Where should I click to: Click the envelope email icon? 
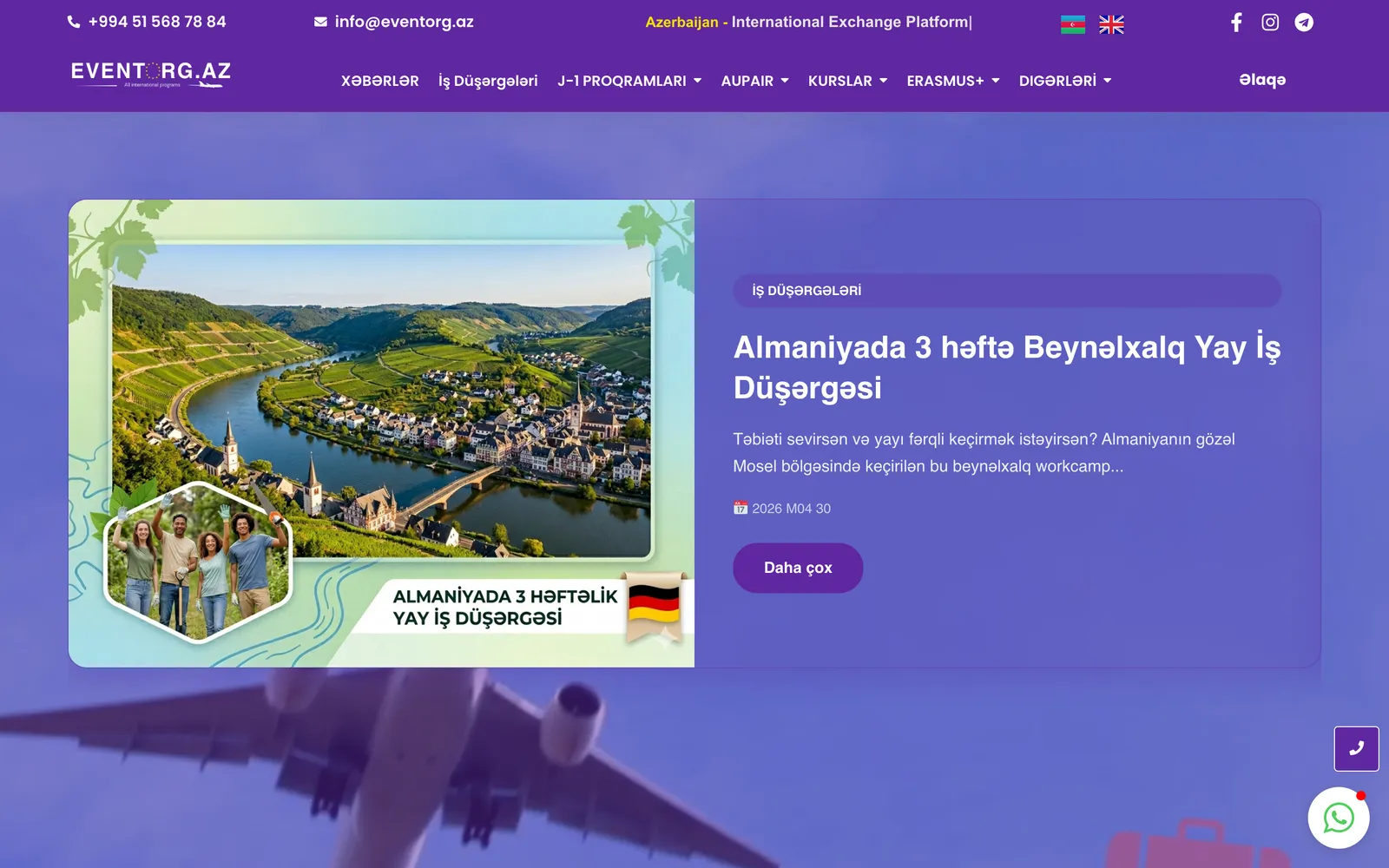click(x=320, y=23)
